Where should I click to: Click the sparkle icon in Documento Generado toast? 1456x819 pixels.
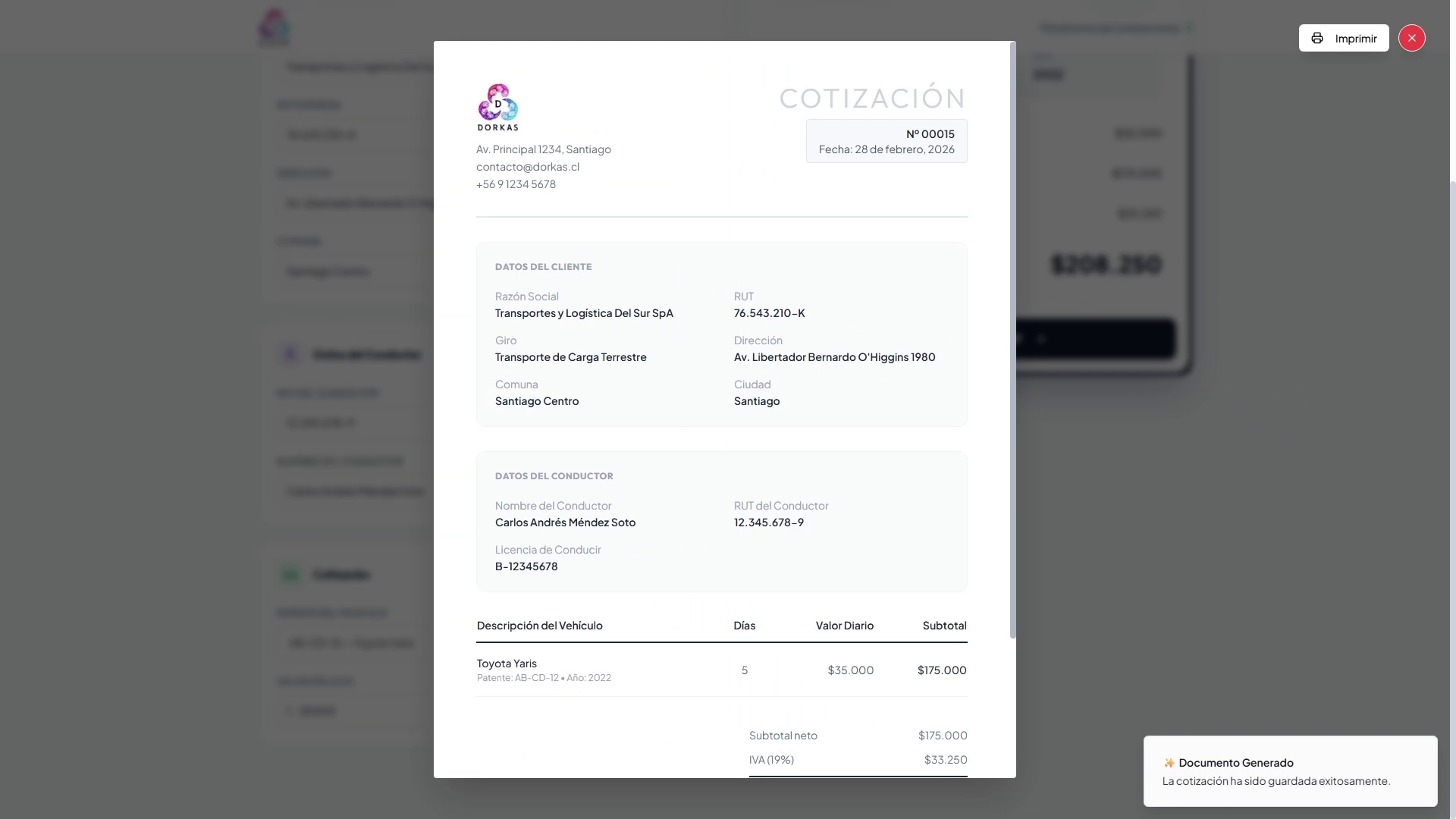[x=1169, y=763]
